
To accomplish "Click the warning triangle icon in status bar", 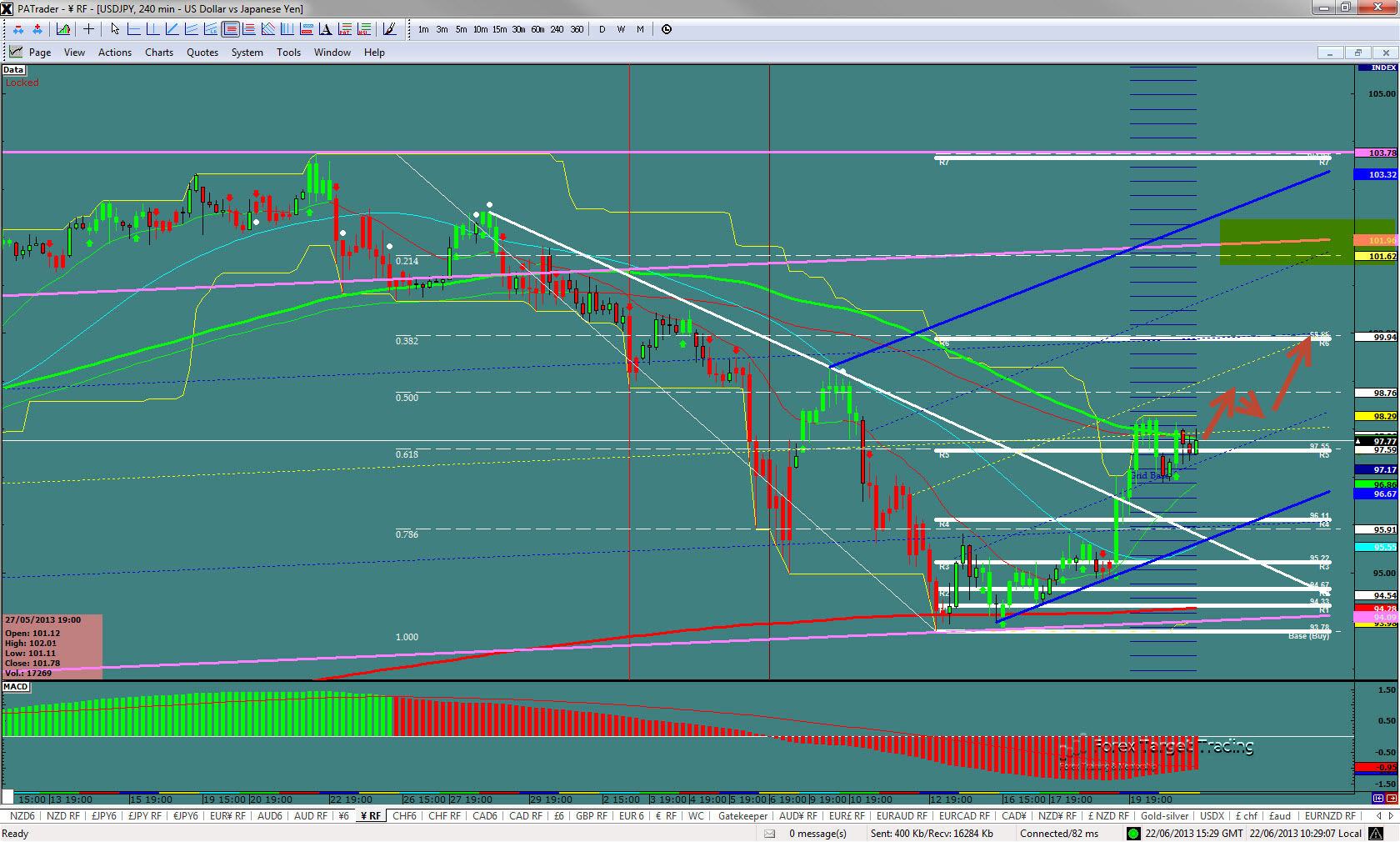I will coord(1377,834).
